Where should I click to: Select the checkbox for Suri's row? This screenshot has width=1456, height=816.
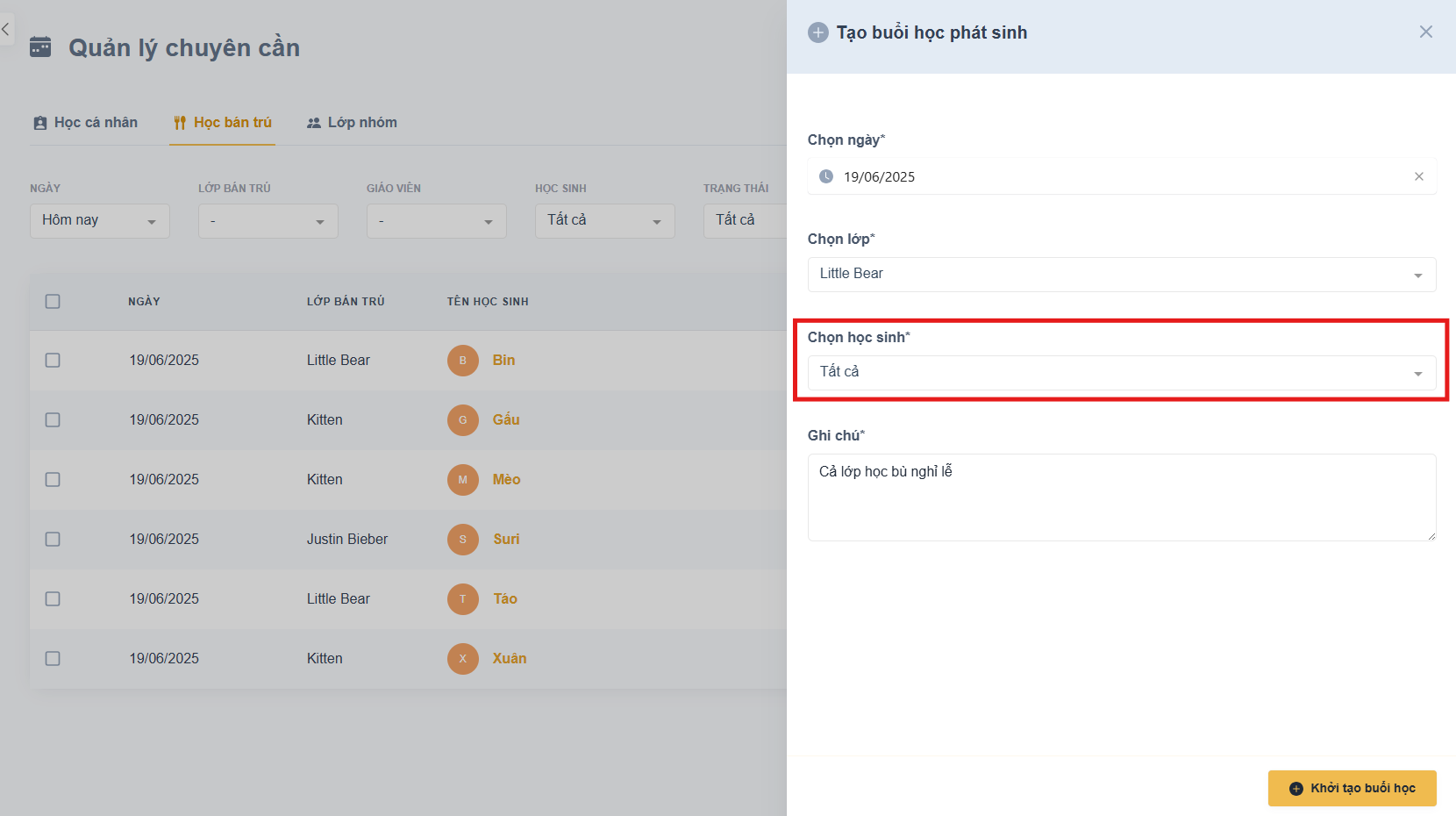point(53,540)
